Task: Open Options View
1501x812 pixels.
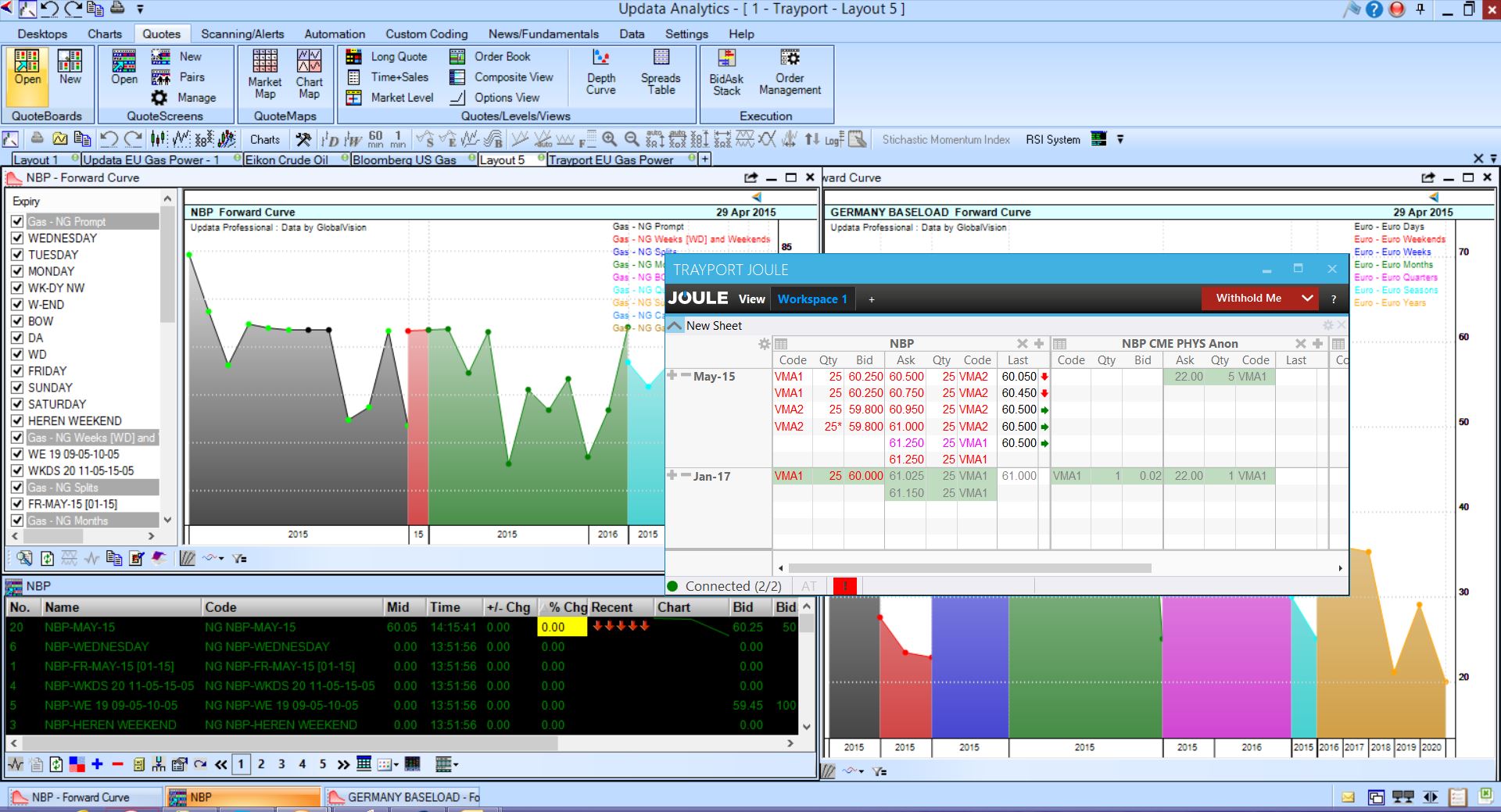Action: (x=495, y=98)
